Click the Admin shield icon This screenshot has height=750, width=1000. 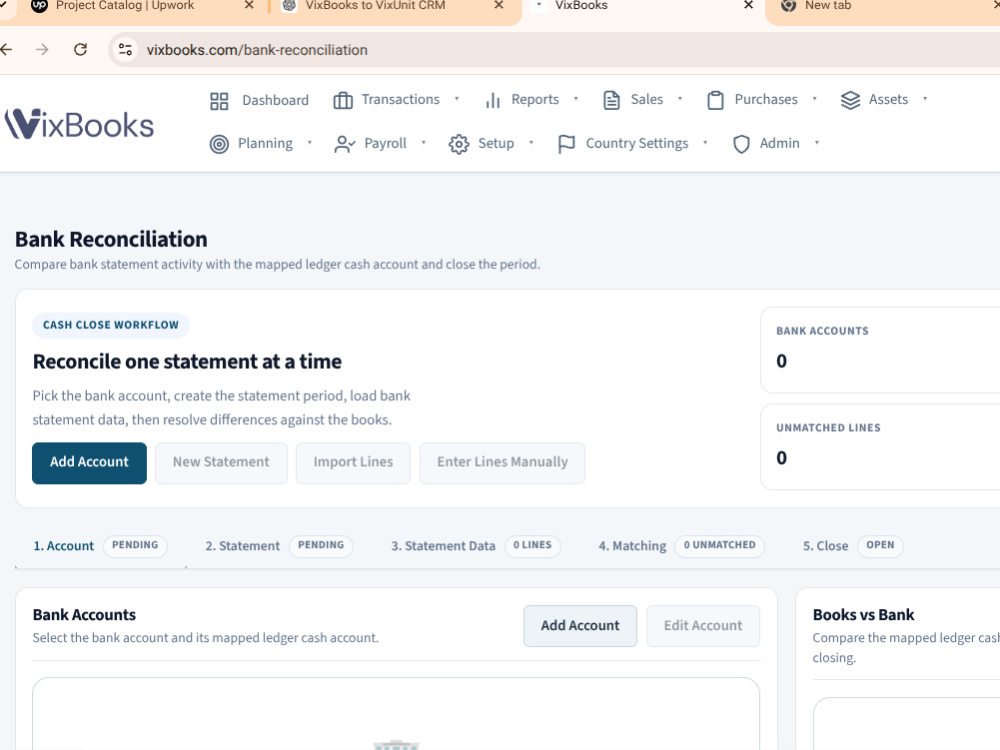tap(741, 144)
